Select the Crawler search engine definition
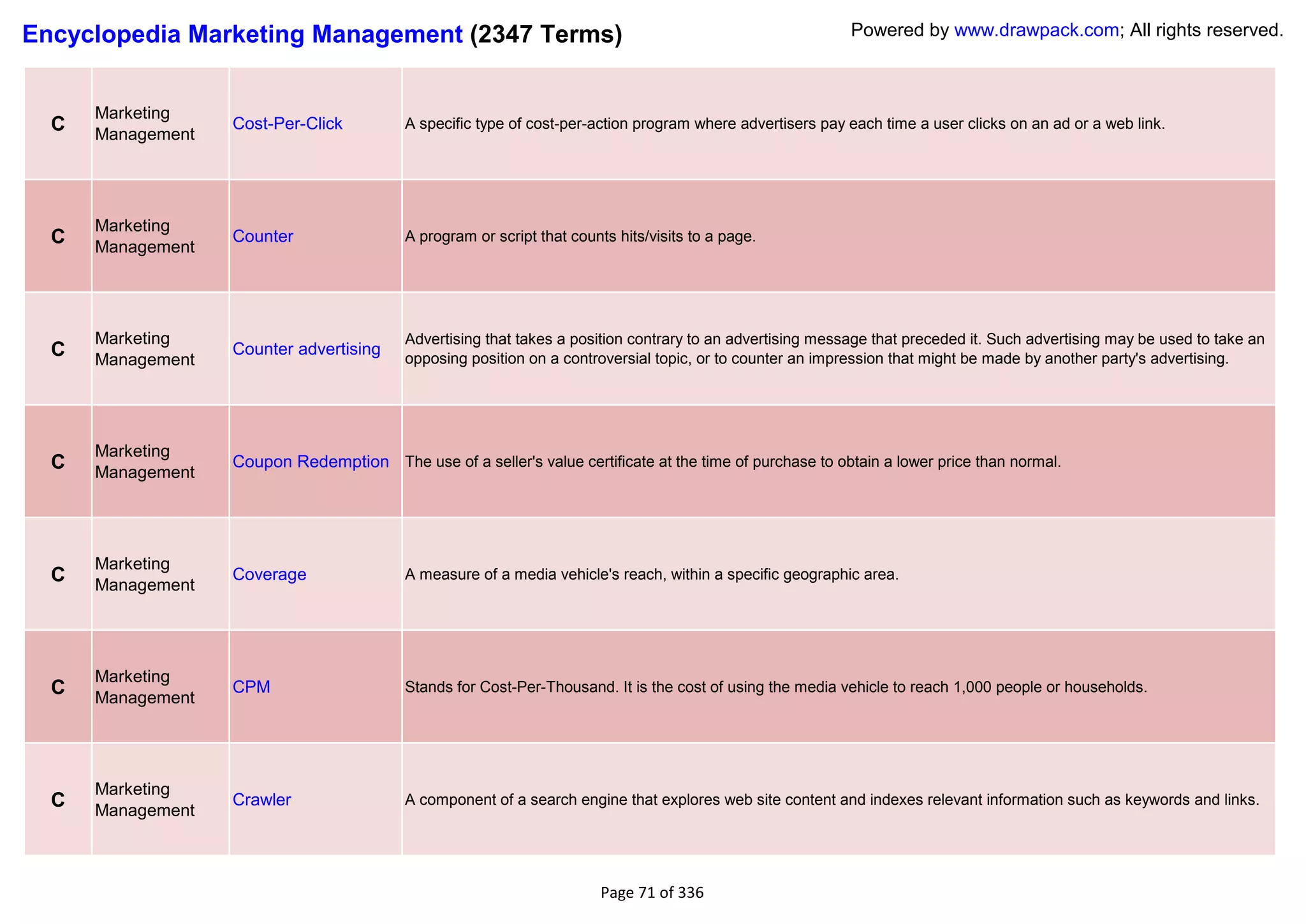The width and height of the screenshot is (1306, 924). (x=832, y=800)
